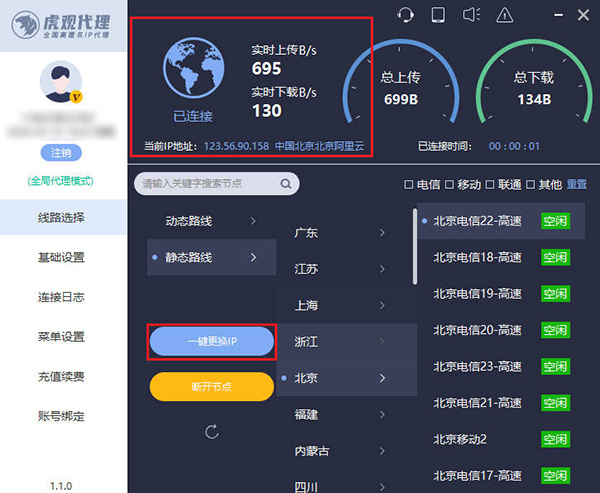Click the node search input field
The width and height of the screenshot is (600, 493).
pyautogui.click(x=217, y=184)
